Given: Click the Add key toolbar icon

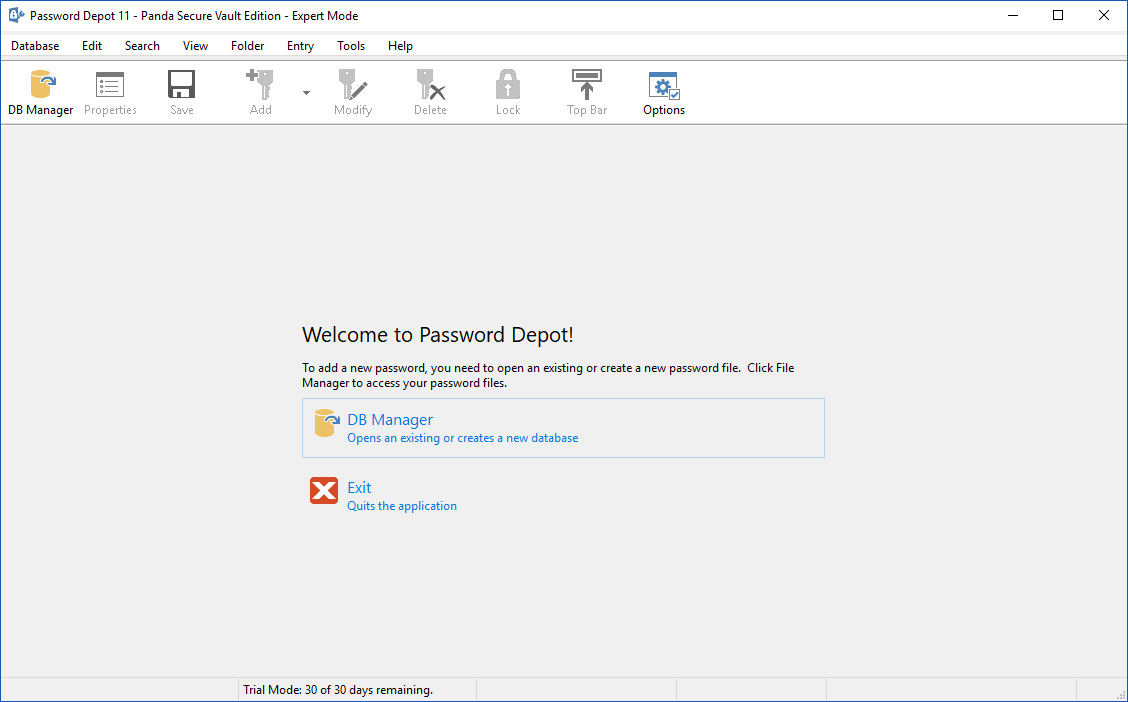Looking at the screenshot, I should tap(260, 86).
